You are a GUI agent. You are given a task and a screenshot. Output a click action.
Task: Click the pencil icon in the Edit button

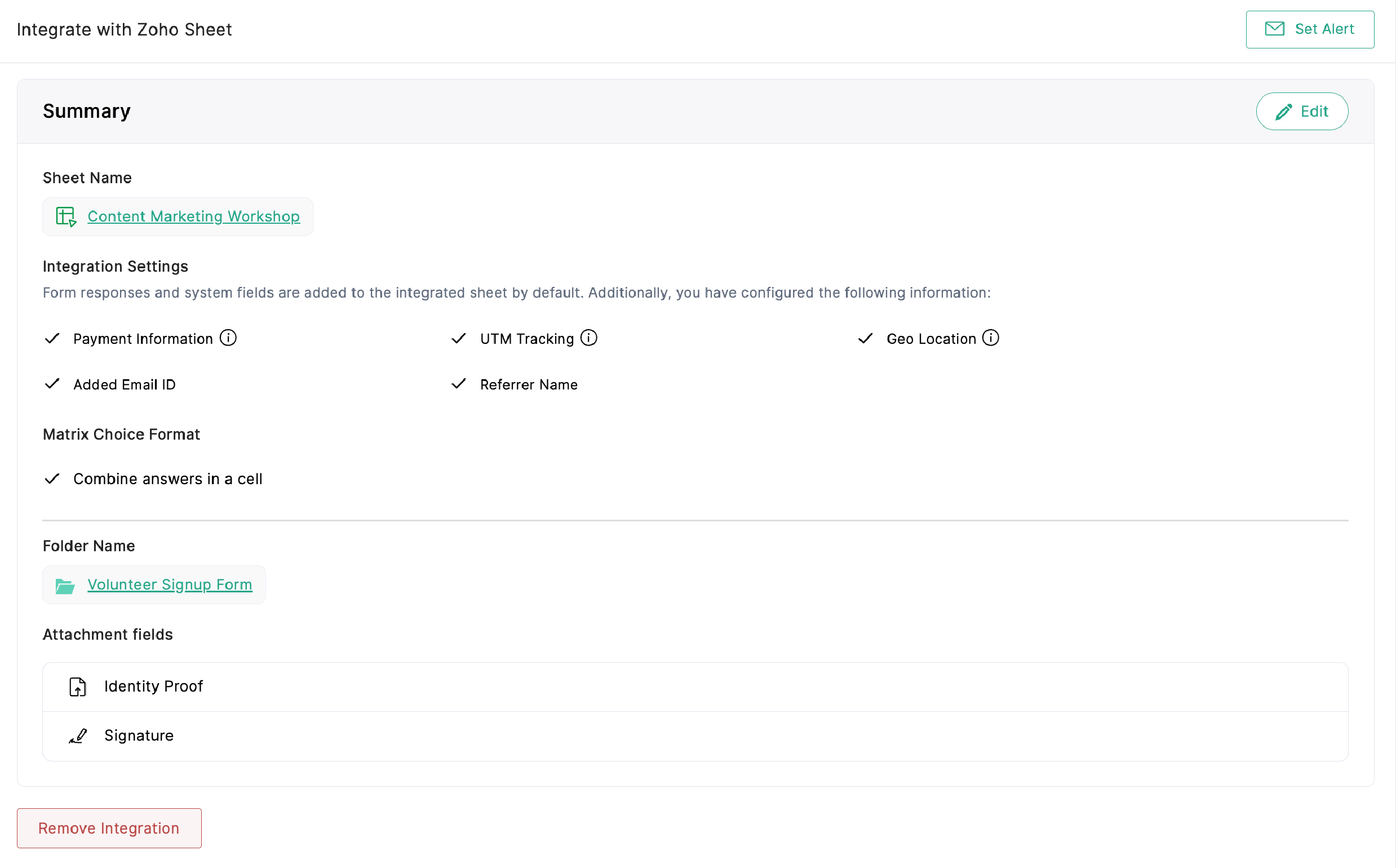(x=1284, y=111)
